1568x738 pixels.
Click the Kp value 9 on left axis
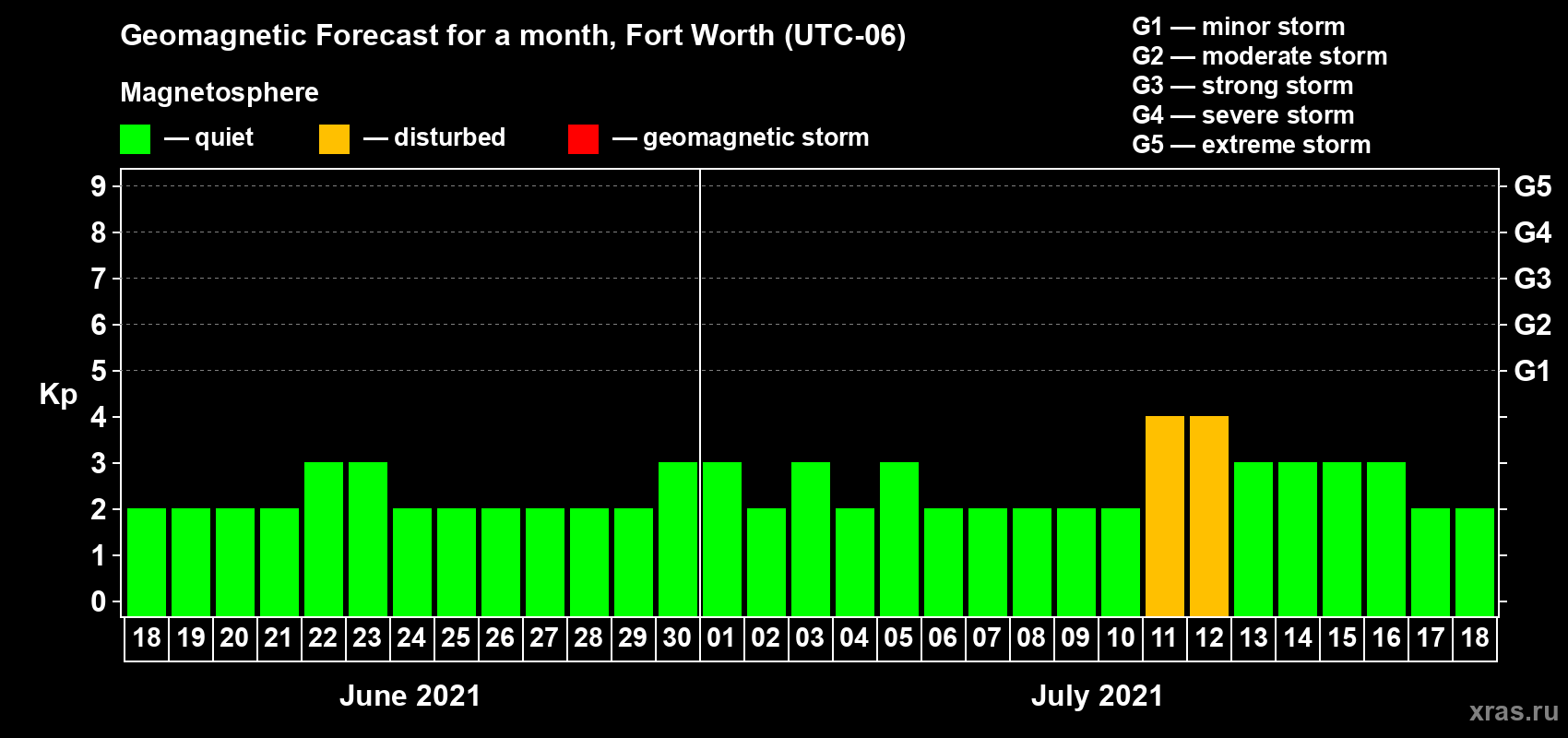99,186
